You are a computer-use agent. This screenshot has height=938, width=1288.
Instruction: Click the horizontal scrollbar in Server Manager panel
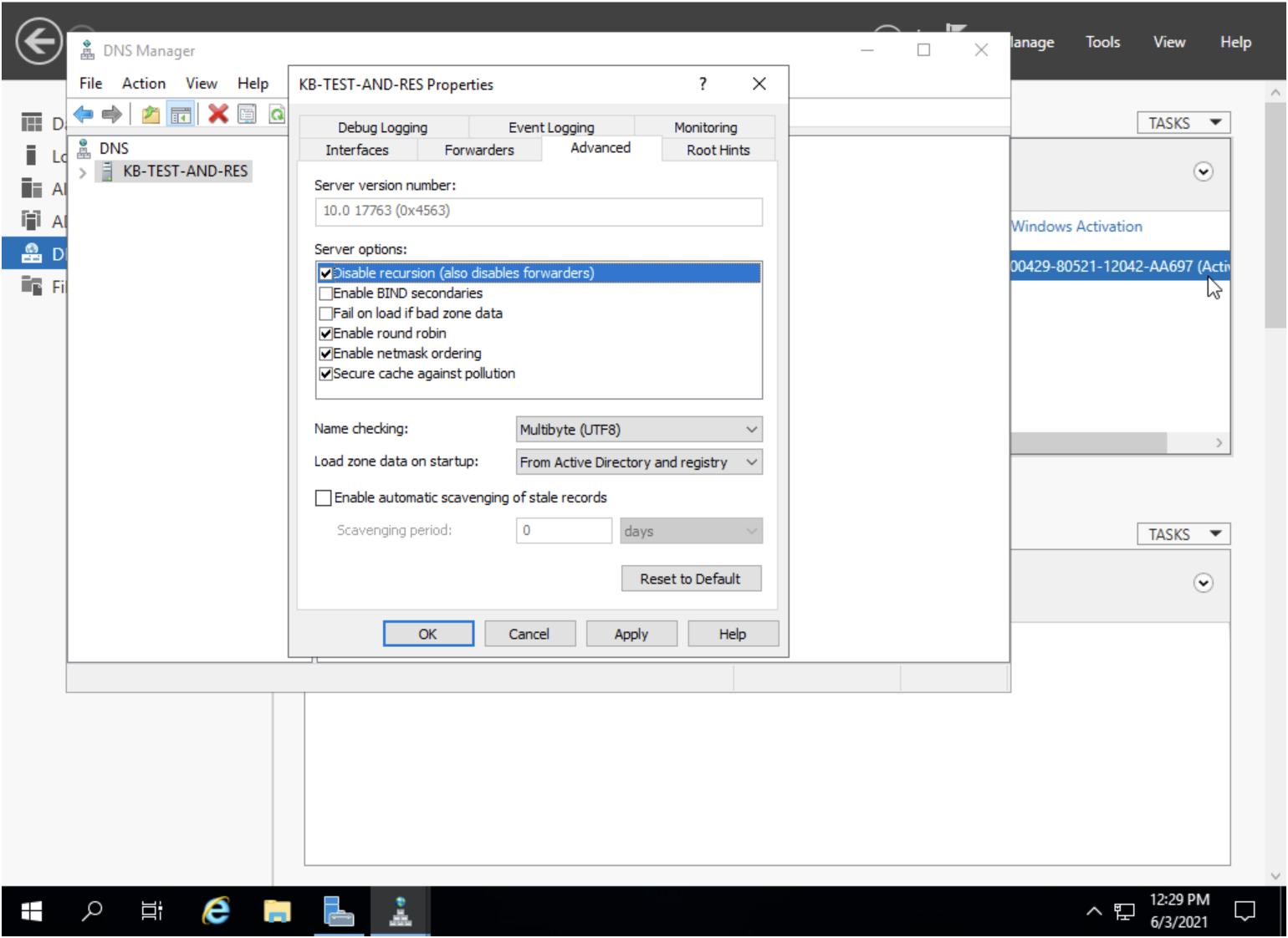pyautogui.click(x=1088, y=443)
